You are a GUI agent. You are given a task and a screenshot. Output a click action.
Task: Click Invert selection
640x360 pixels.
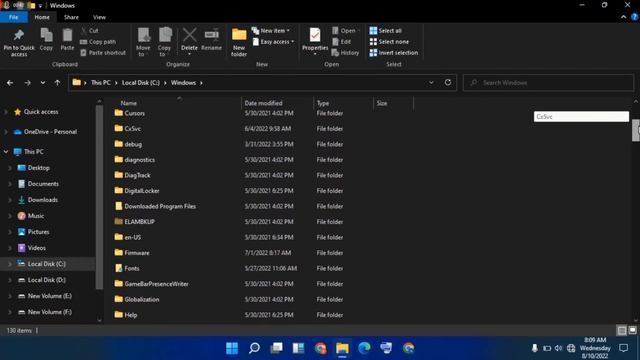click(393, 53)
